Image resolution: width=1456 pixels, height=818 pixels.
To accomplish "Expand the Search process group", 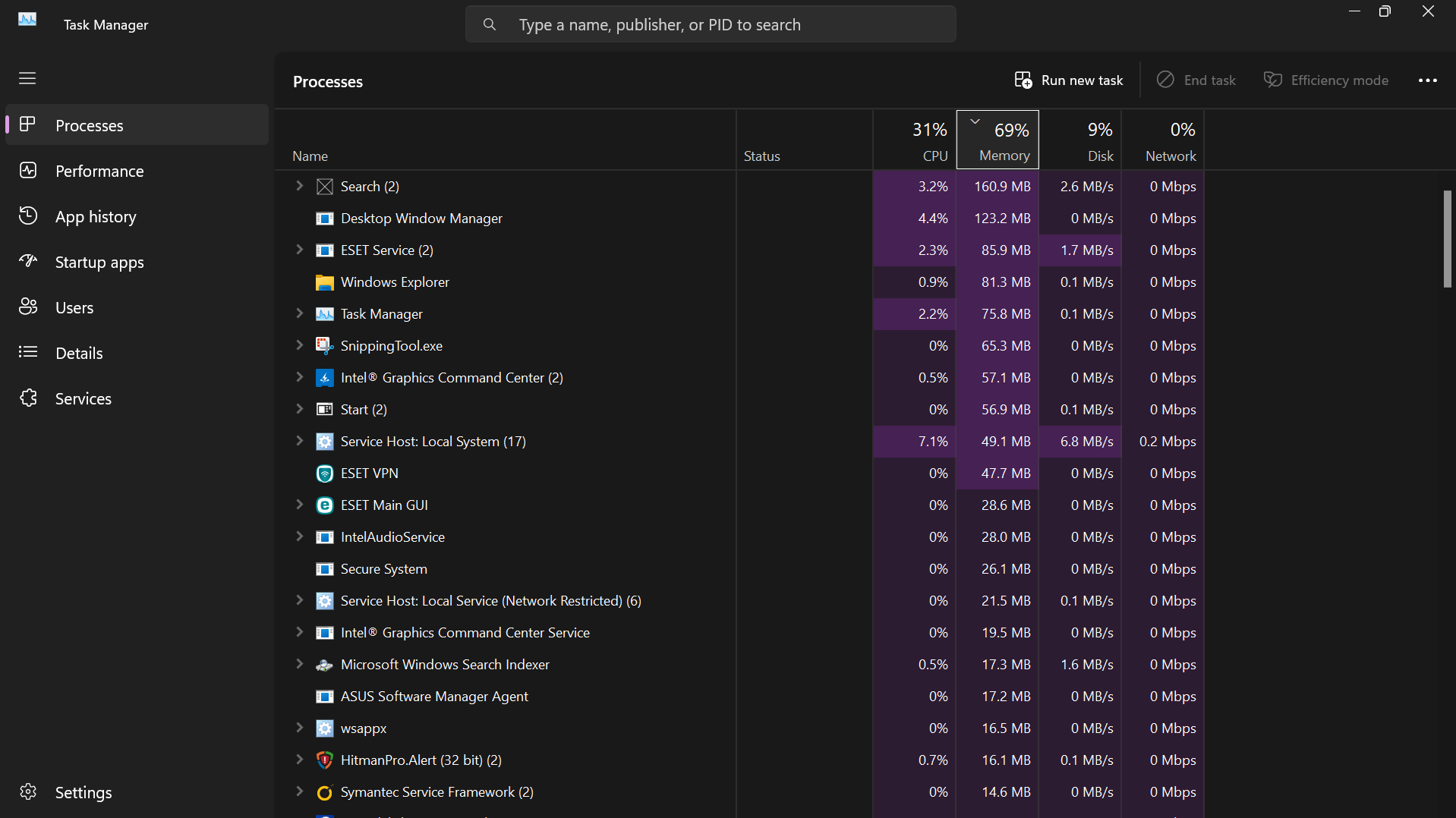I will pos(299,186).
